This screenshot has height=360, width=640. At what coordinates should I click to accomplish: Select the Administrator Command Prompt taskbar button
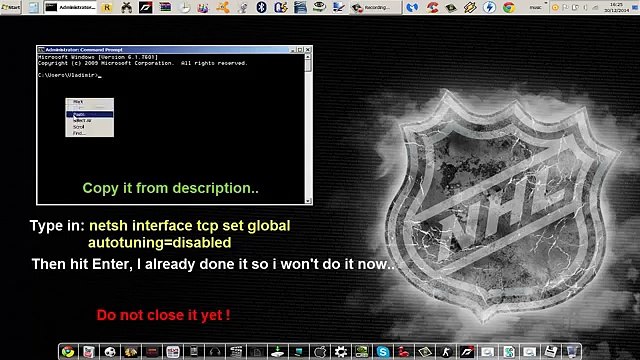70,7
